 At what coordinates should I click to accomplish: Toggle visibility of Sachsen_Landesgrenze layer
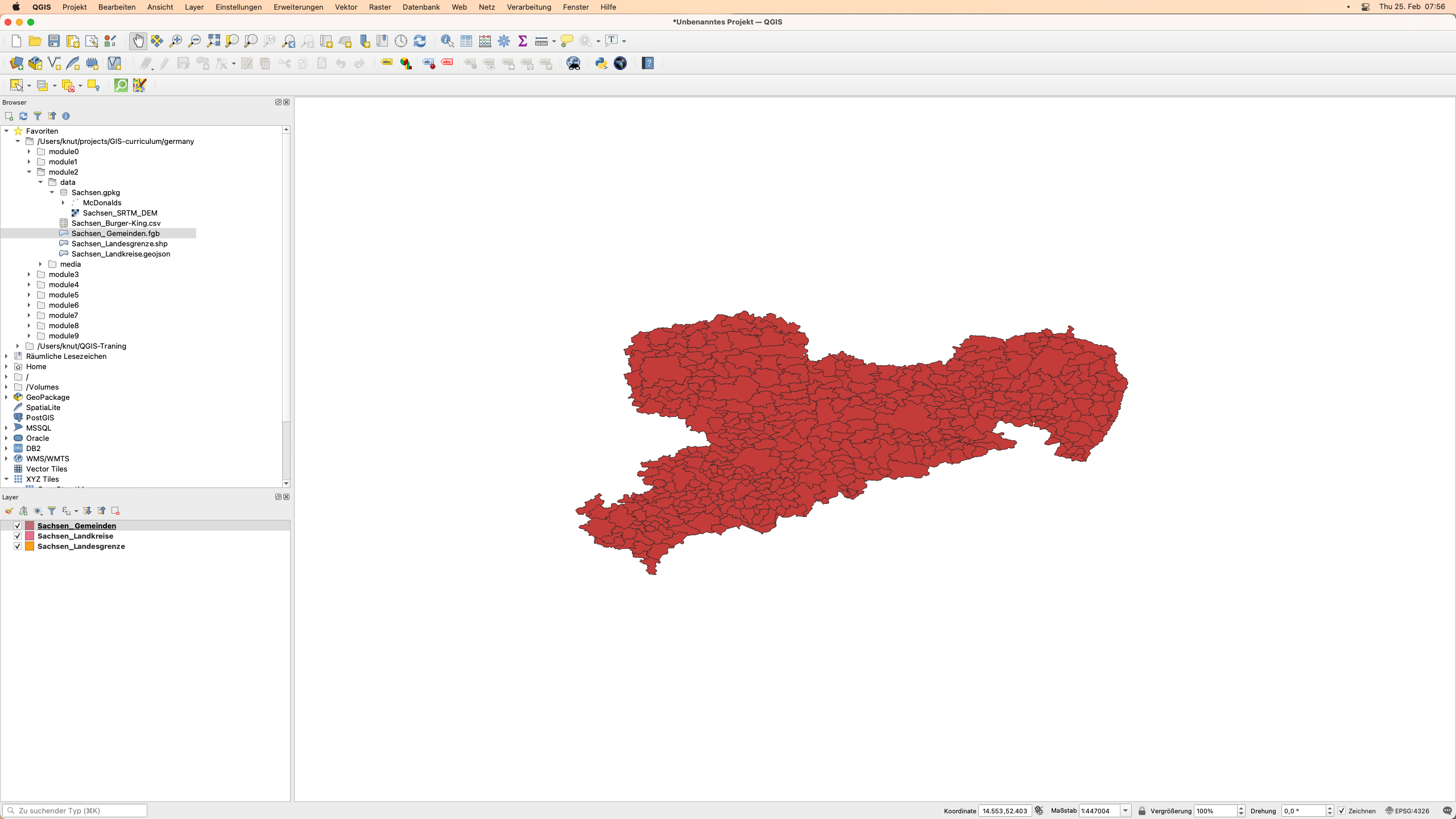18,546
